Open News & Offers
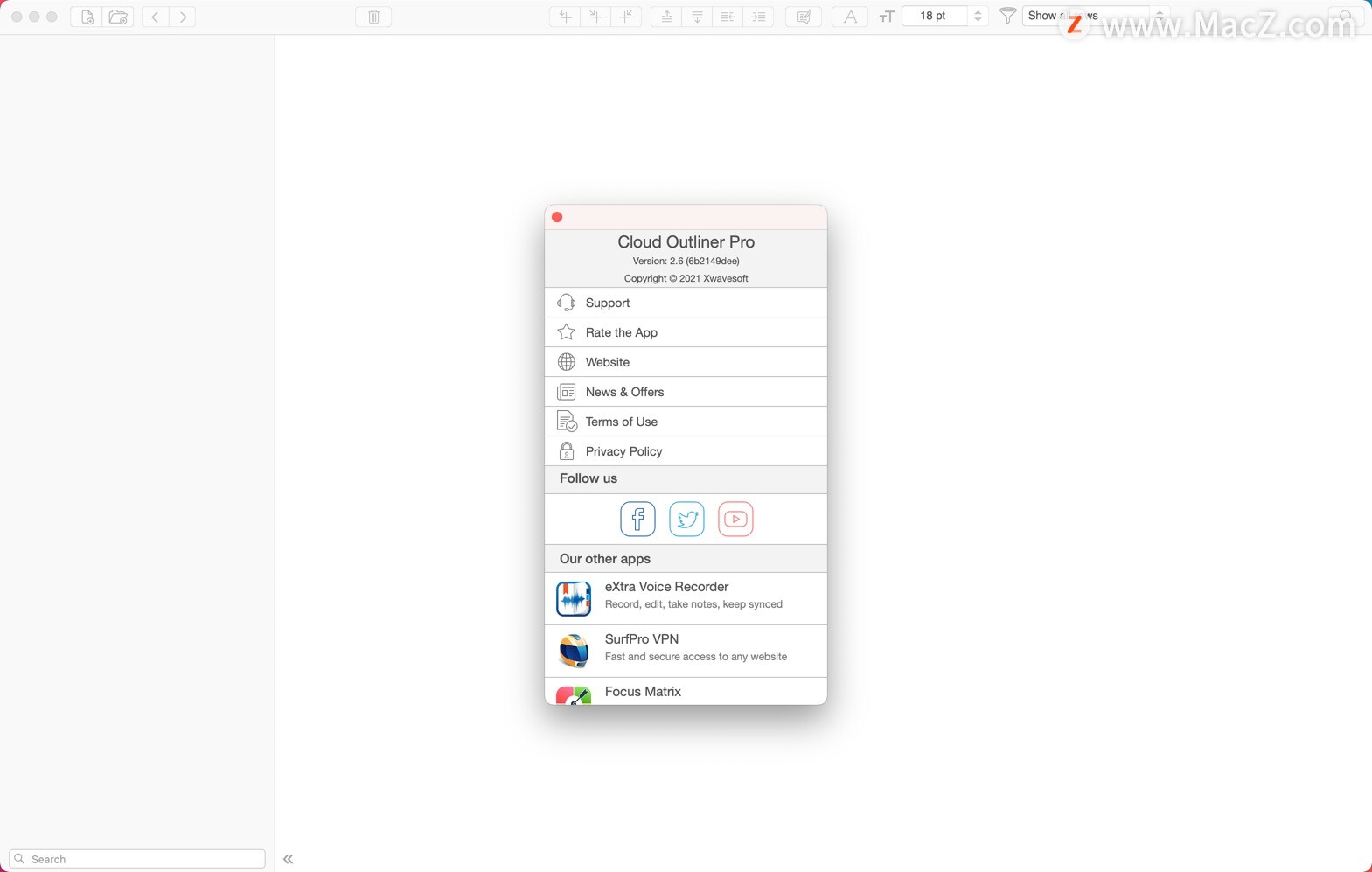This screenshot has width=1372, height=872. (686, 392)
